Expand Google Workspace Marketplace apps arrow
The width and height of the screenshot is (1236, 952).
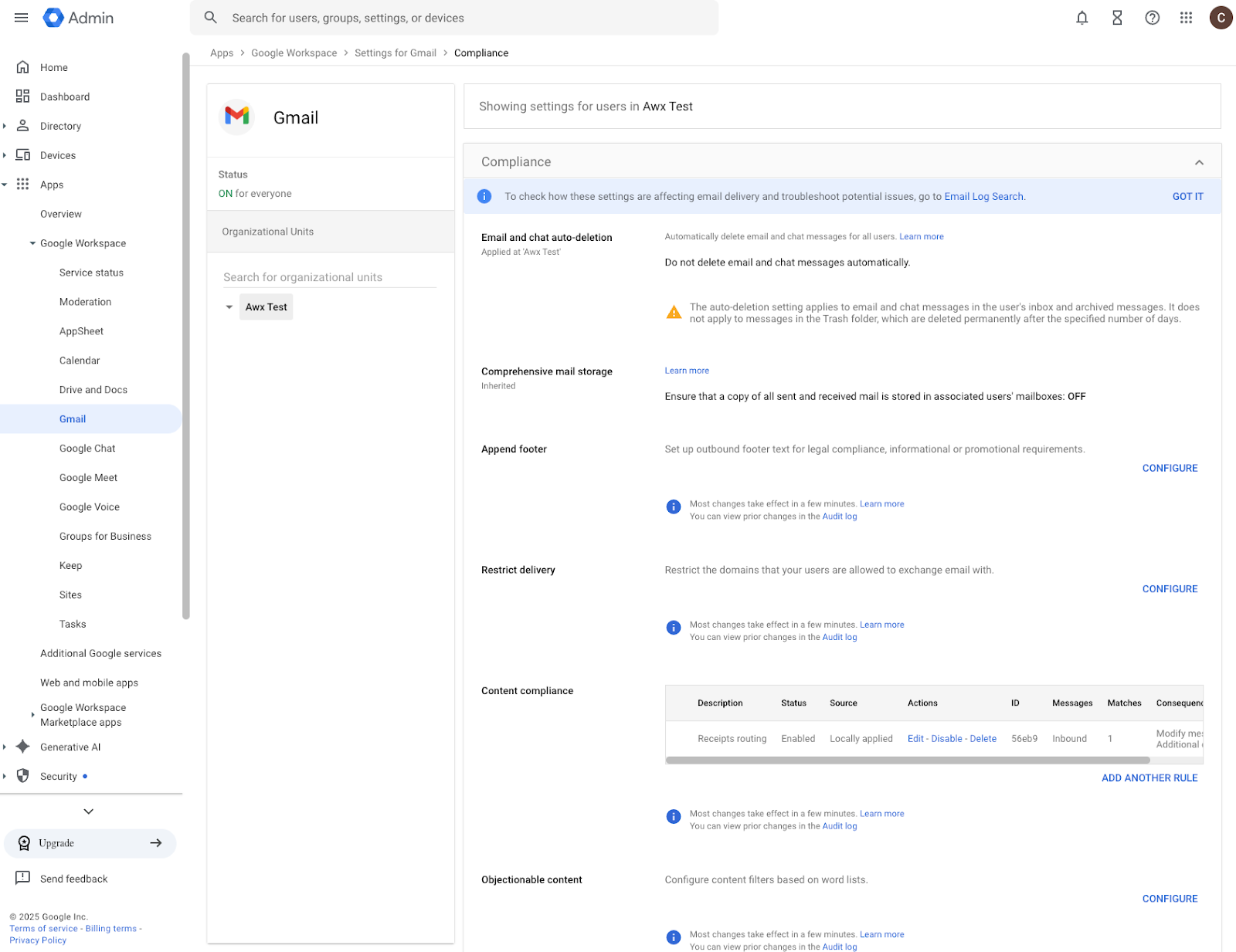(x=32, y=715)
